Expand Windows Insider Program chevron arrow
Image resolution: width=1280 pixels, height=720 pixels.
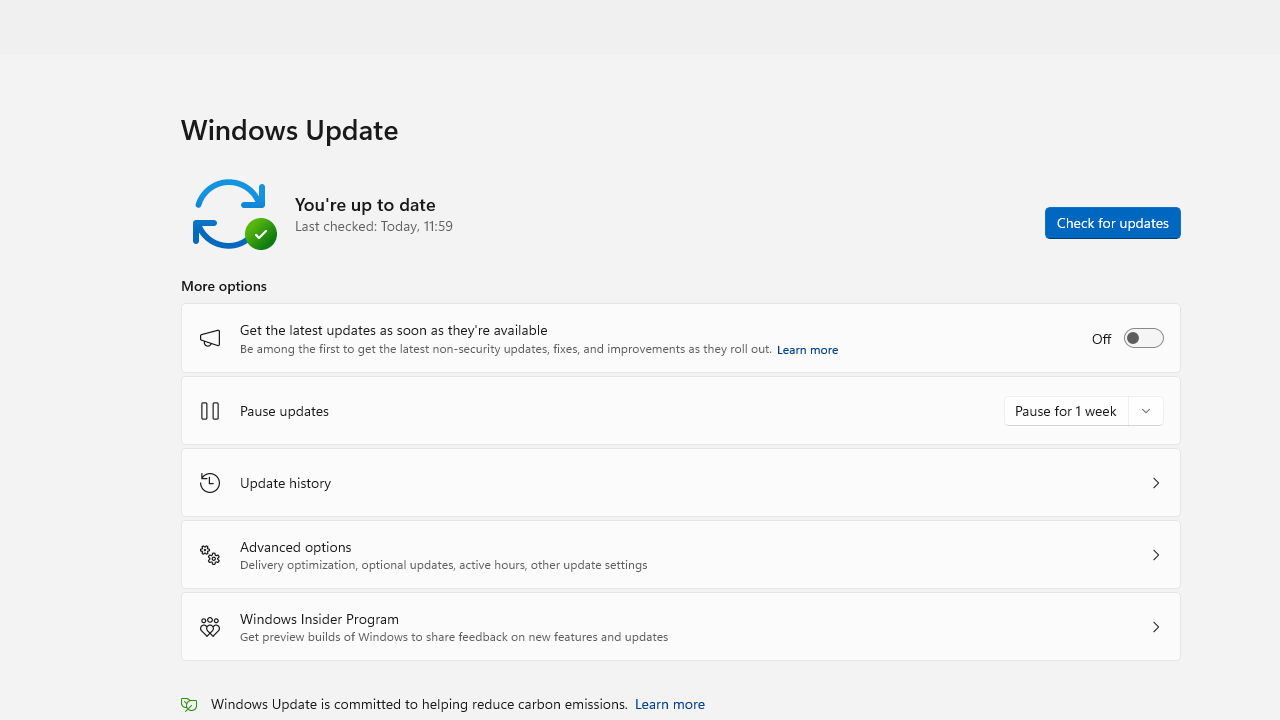1155,627
